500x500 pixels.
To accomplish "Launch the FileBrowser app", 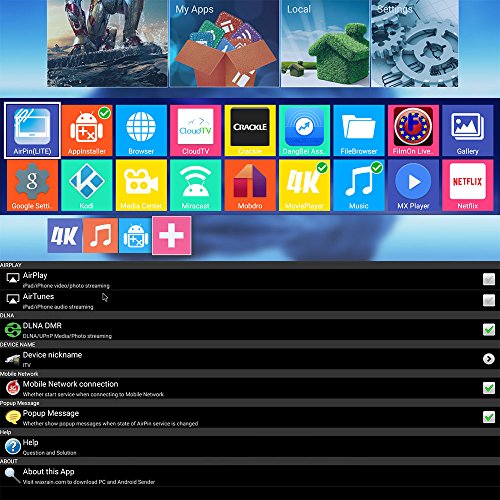I will (x=359, y=130).
